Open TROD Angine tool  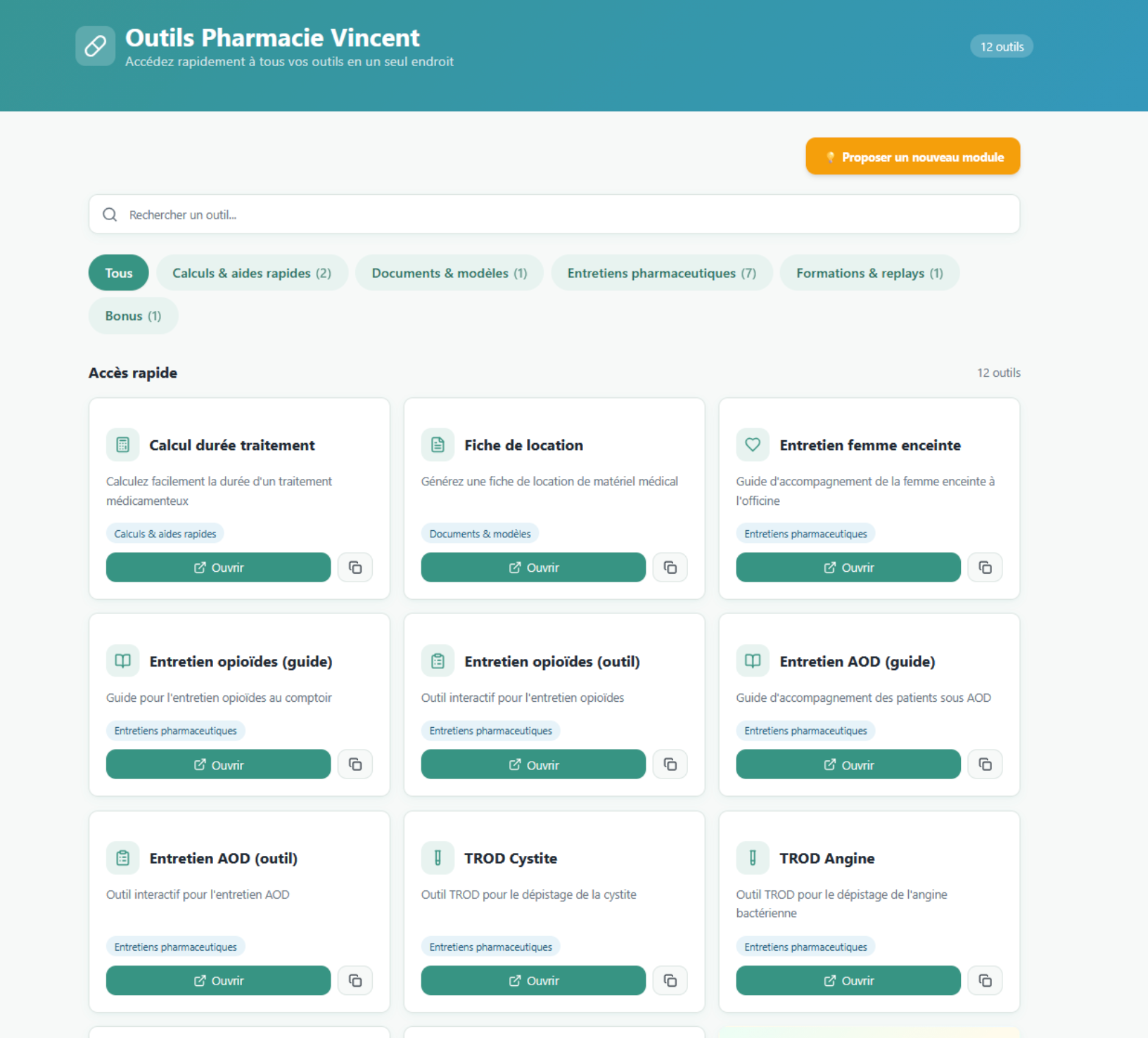(x=849, y=980)
